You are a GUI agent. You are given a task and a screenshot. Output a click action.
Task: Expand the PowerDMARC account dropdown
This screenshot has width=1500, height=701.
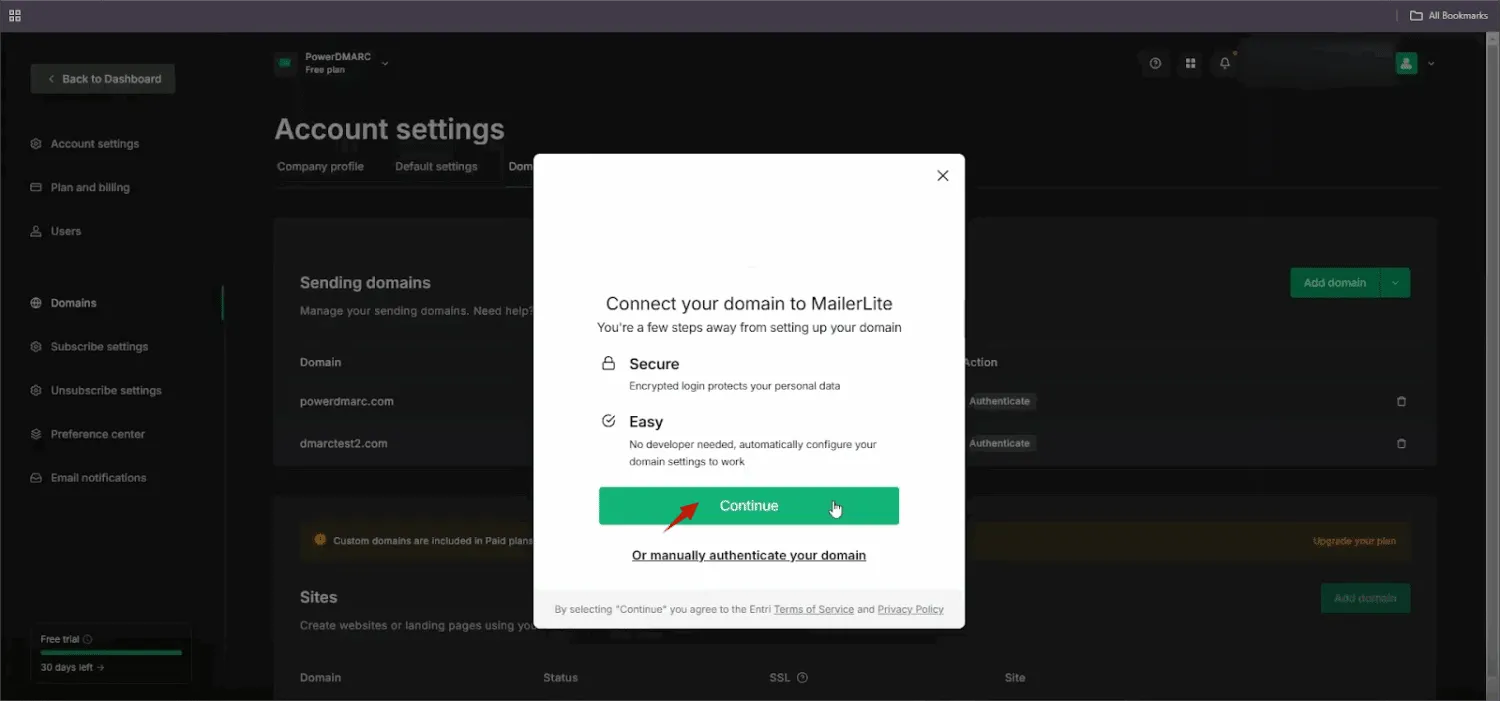[x=385, y=64]
